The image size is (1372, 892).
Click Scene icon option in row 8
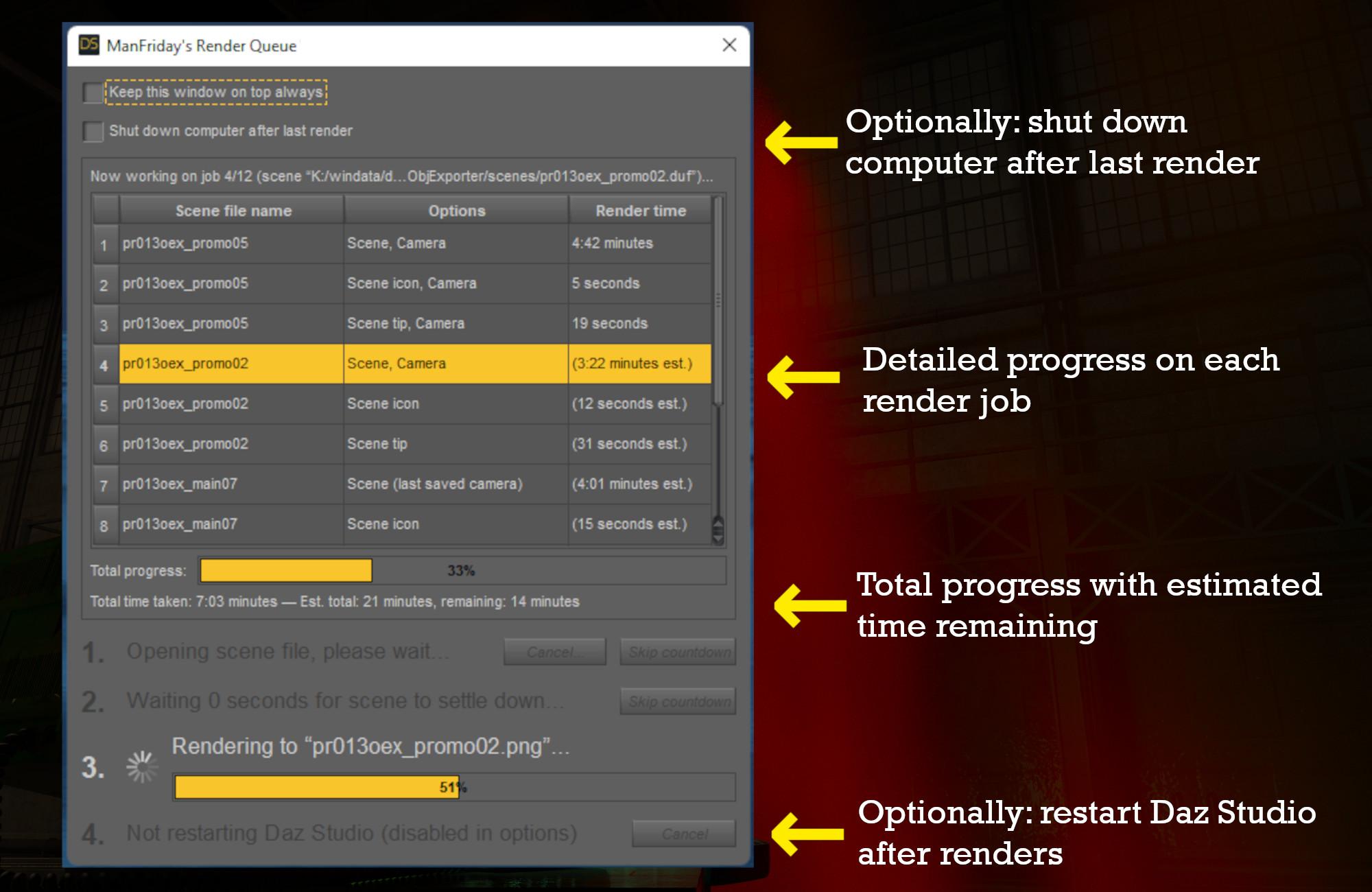456,524
